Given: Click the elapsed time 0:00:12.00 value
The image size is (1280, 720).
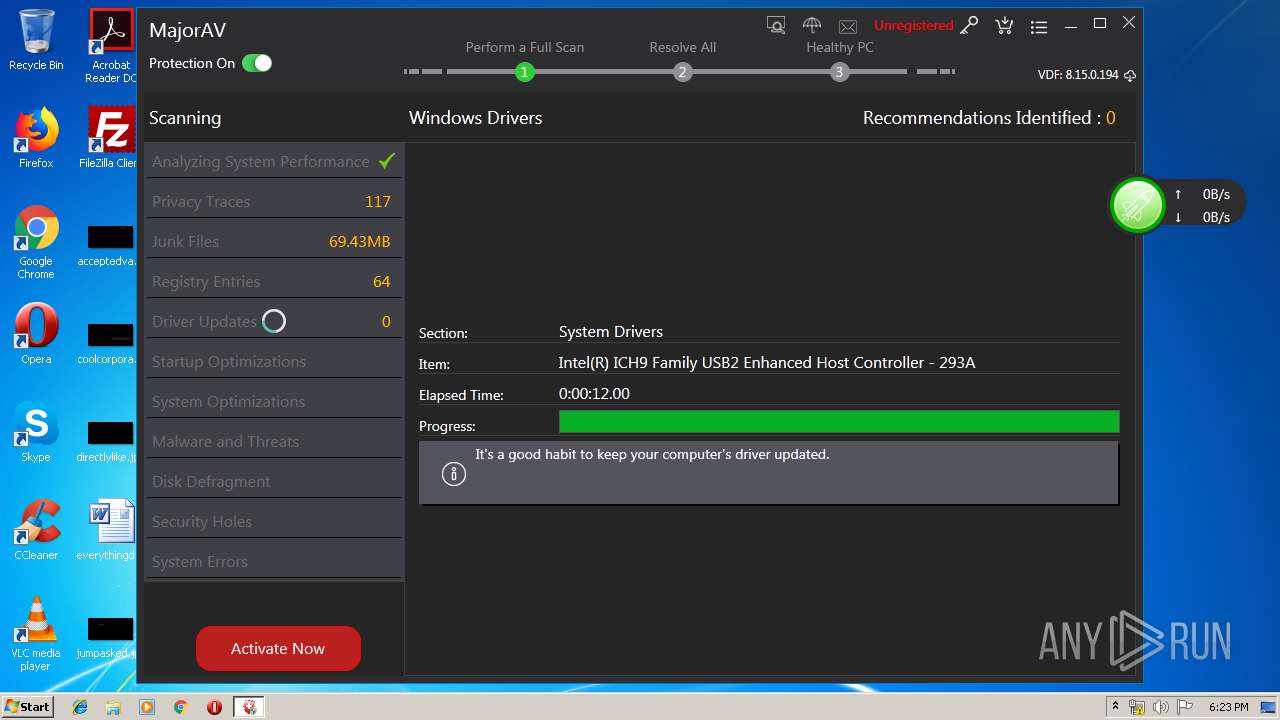Looking at the screenshot, I should click(594, 394).
